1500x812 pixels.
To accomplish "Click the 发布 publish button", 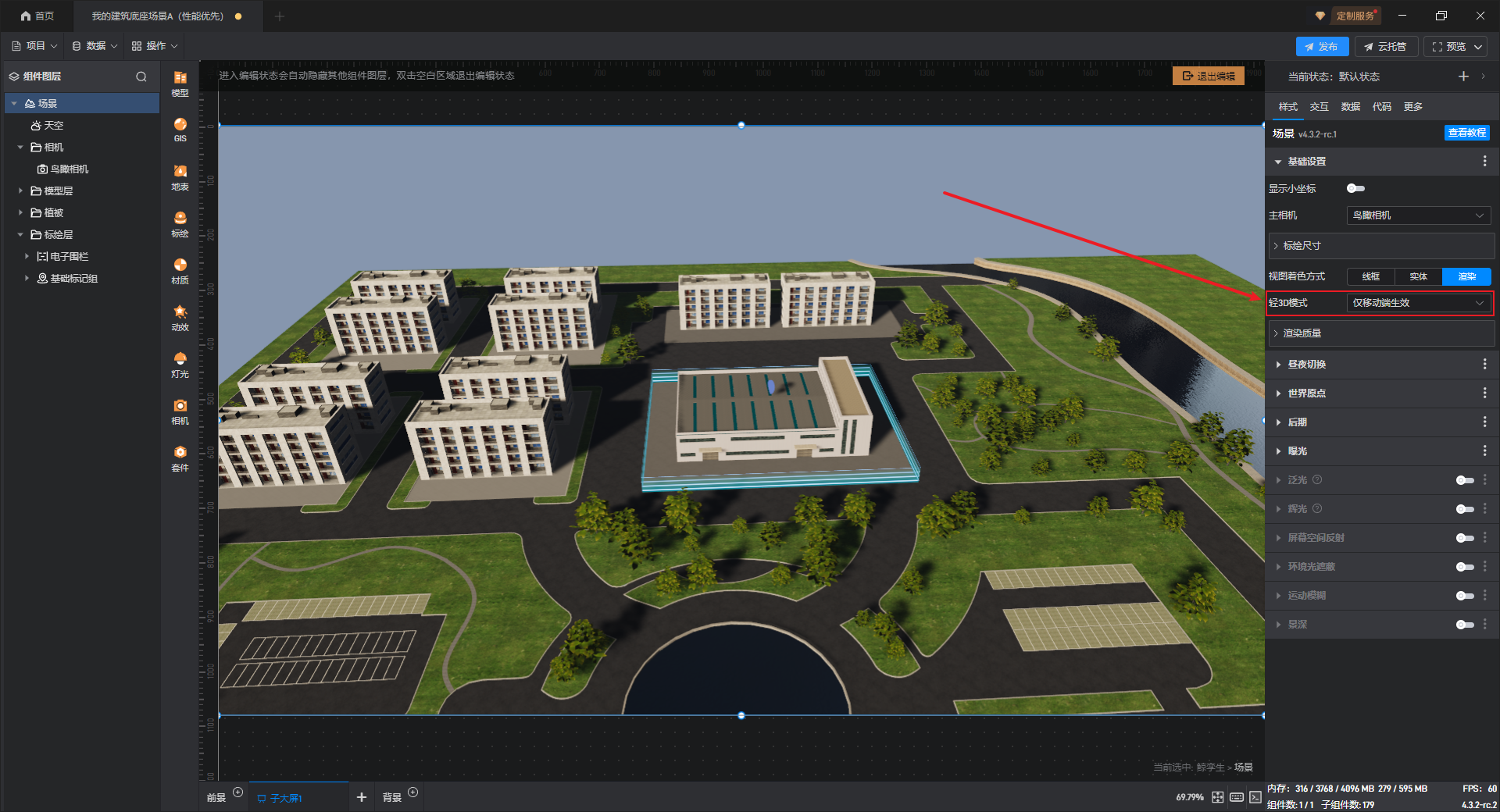I will pos(1322,47).
